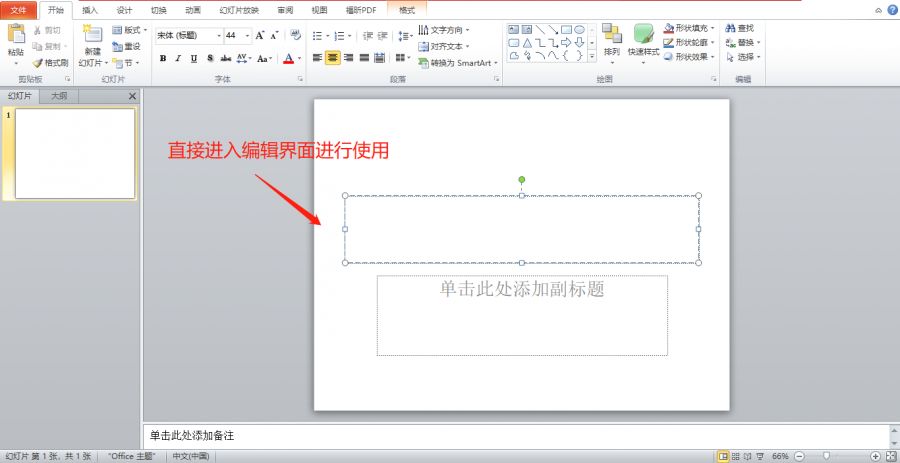900x463 pixels.
Task: Click the Paste clipboard icon
Action: pos(16,33)
